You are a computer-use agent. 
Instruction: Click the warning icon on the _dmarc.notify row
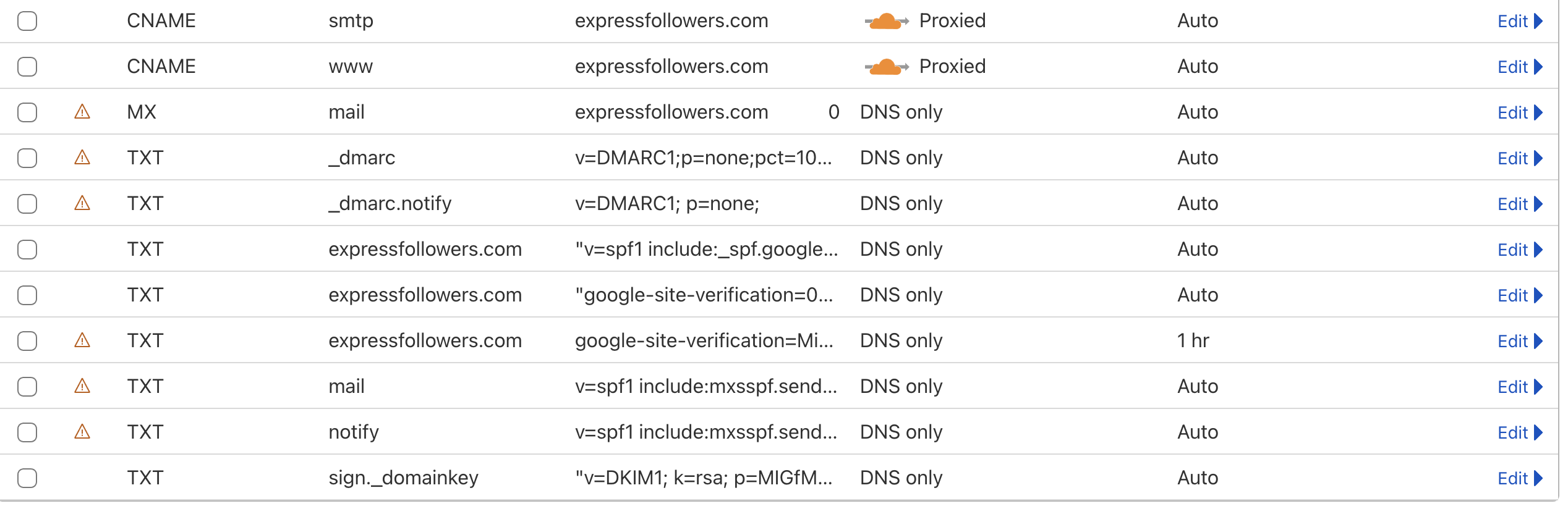coord(82,203)
